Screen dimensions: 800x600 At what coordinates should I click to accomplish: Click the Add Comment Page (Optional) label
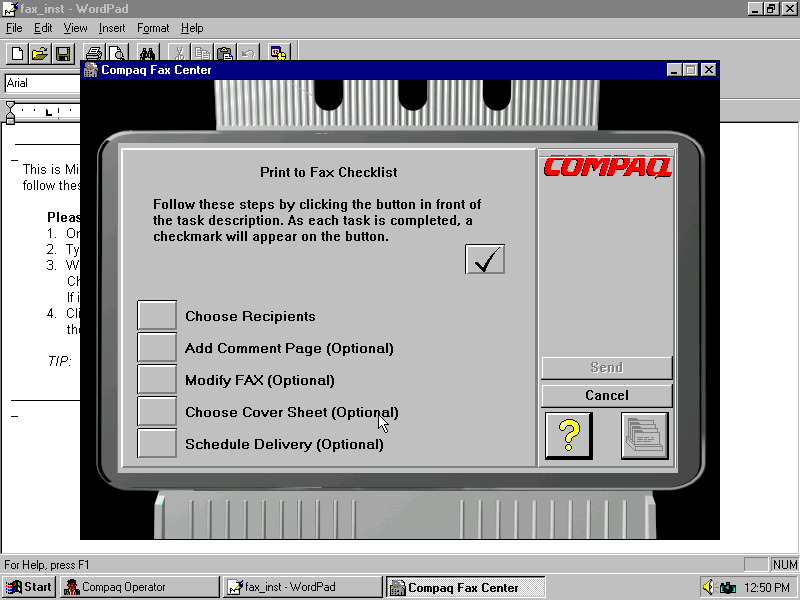pyautogui.click(x=289, y=348)
